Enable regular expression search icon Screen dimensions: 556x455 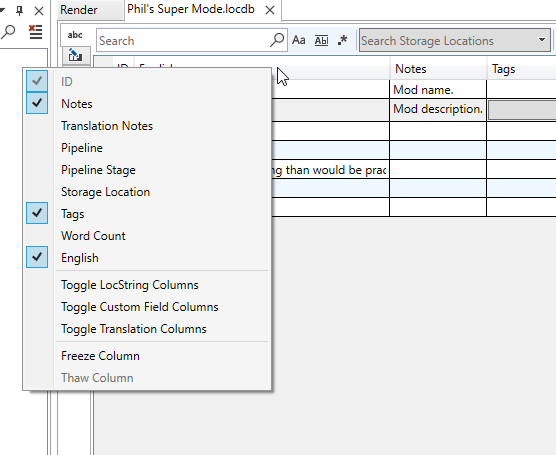pyautogui.click(x=343, y=40)
